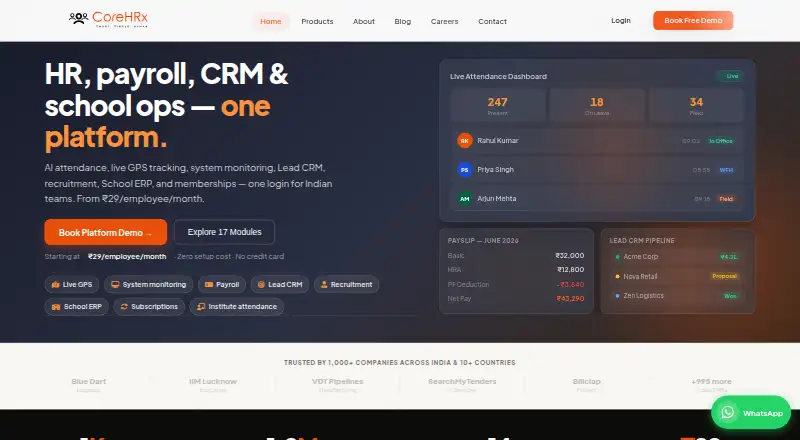Image resolution: width=800 pixels, height=440 pixels.
Task: Open the WhatsApp chat button
Action: (751, 412)
